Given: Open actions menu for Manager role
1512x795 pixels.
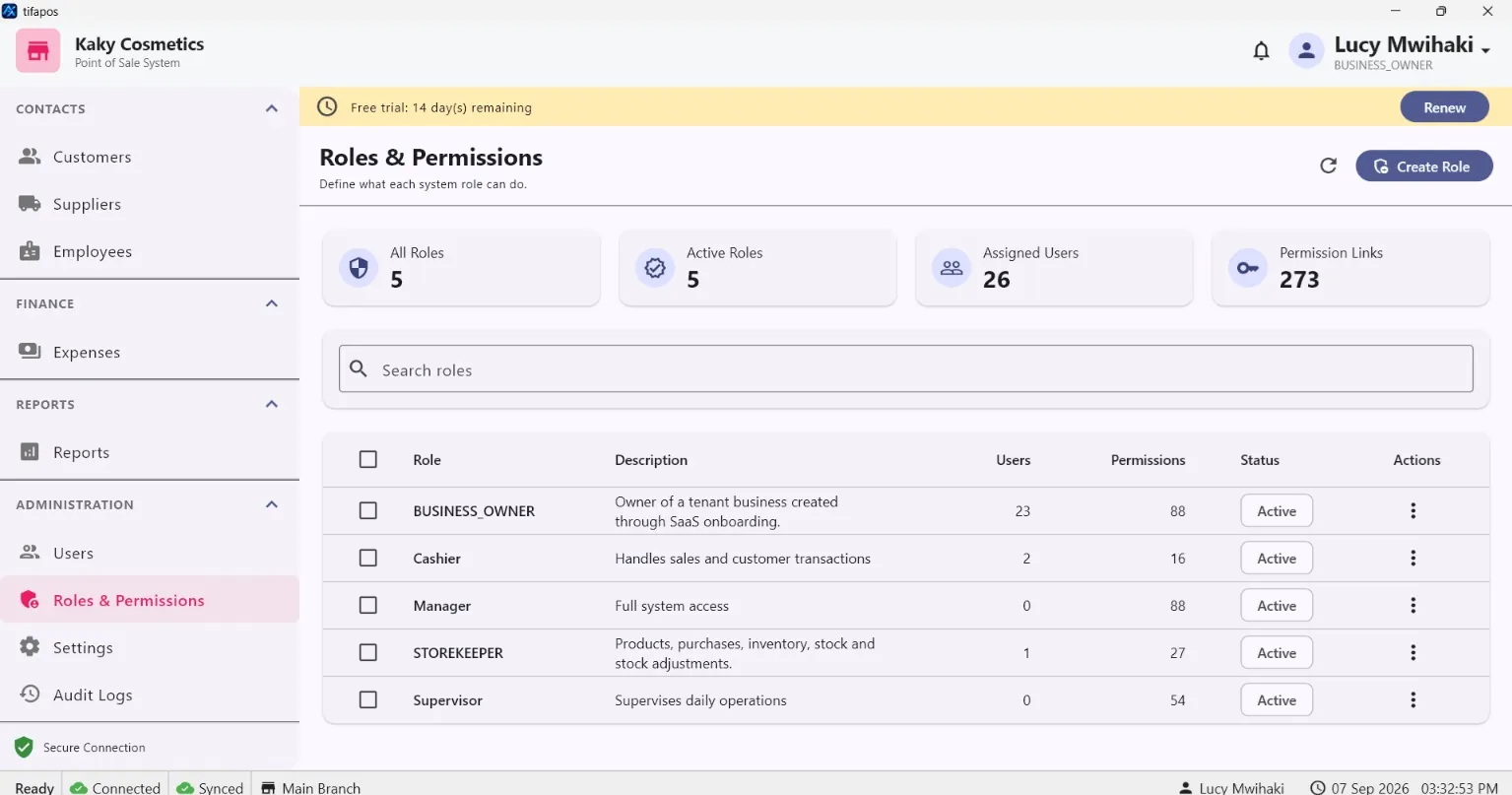Looking at the screenshot, I should (1413, 605).
